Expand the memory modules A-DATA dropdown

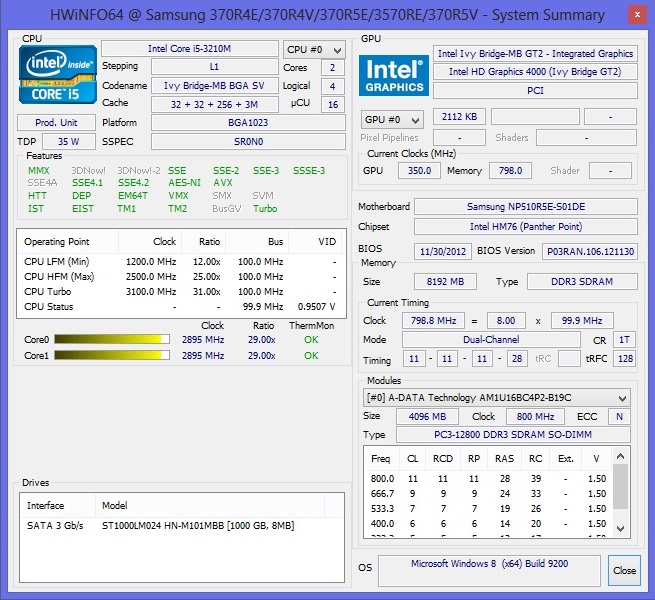(x=497, y=398)
